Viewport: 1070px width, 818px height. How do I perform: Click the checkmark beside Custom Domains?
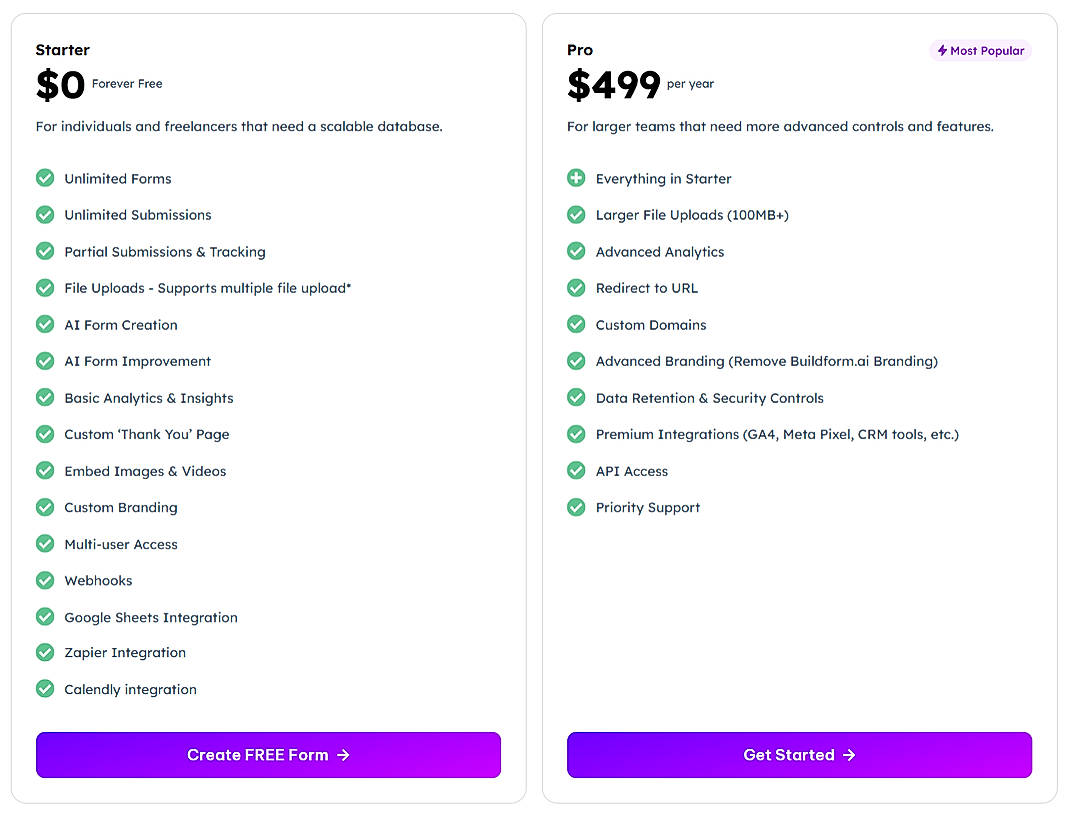576,324
